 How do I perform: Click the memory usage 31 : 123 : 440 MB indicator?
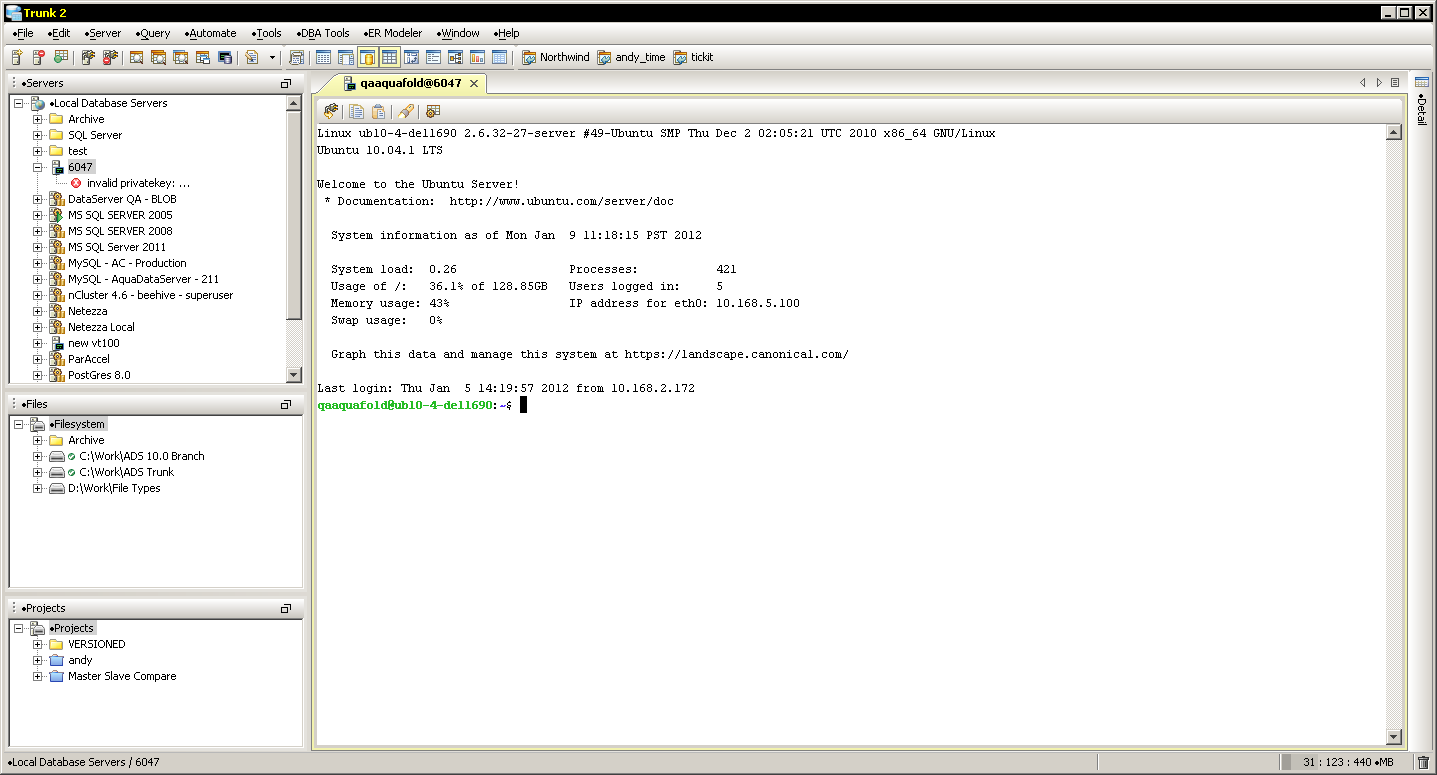click(1348, 762)
